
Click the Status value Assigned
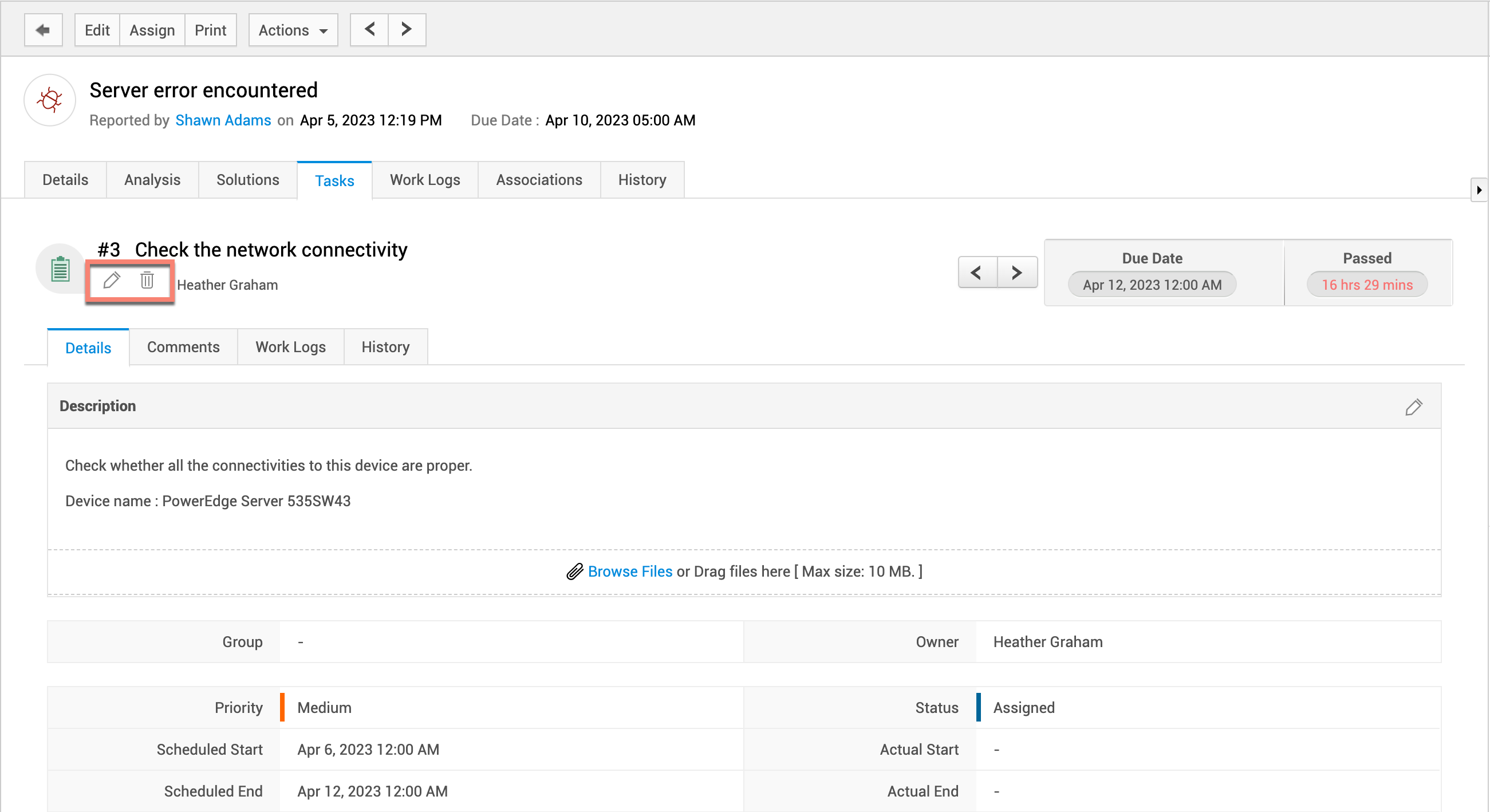(1024, 708)
